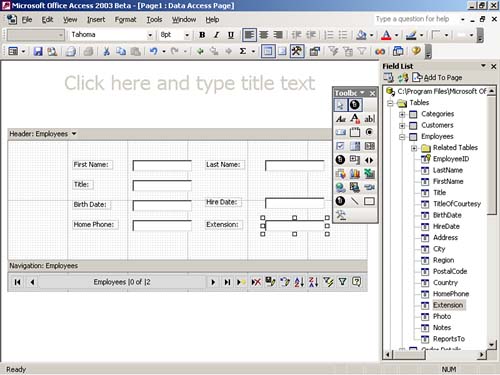Toggle Bold formatting

click(202, 35)
